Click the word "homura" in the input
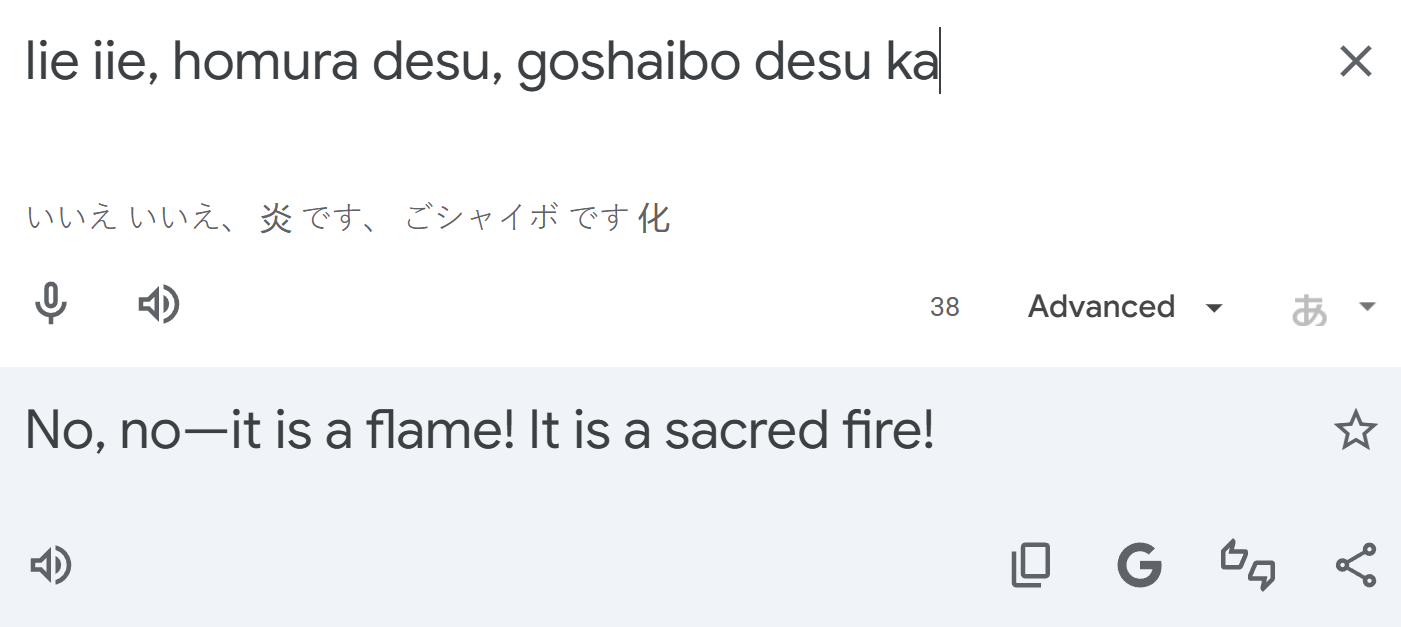Viewport: 1401px width, 627px height. 264,62
